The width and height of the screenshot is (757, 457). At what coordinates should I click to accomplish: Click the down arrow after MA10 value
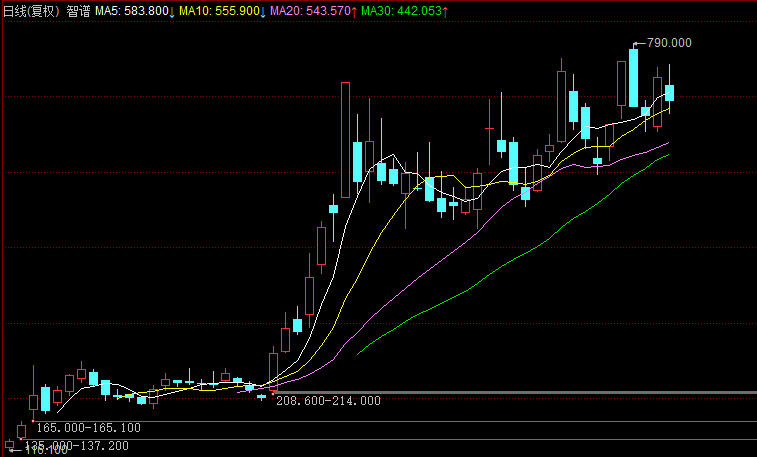click(x=262, y=10)
